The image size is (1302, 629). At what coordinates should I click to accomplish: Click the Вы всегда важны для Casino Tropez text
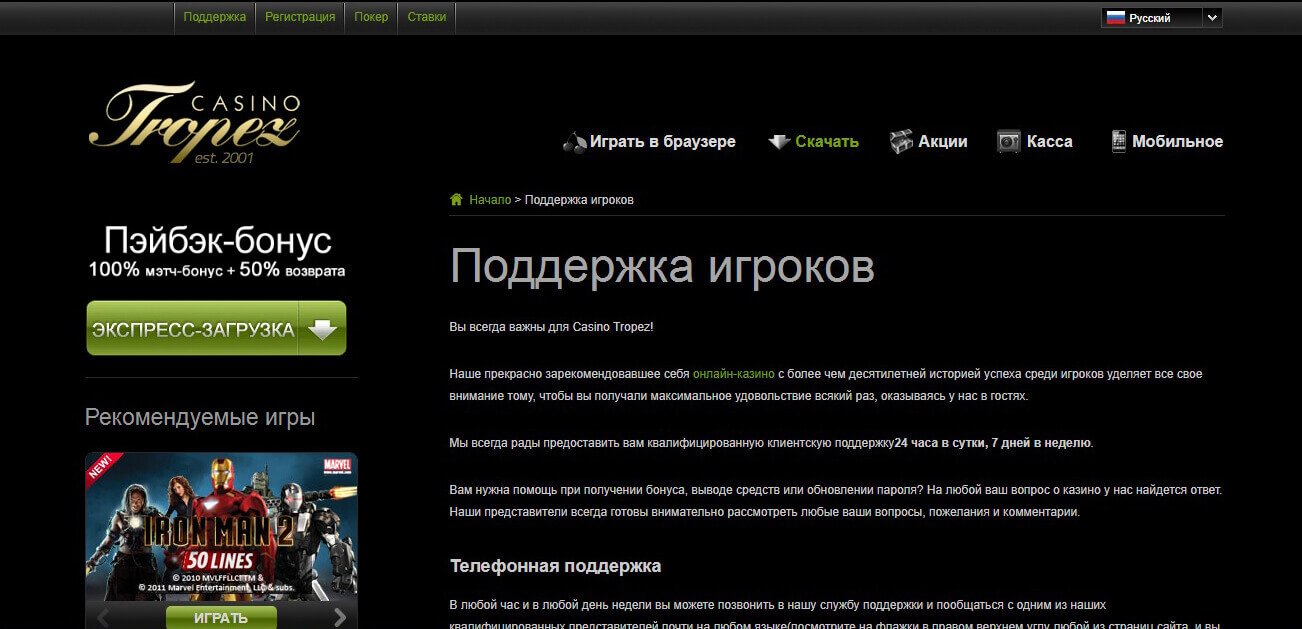(x=551, y=327)
